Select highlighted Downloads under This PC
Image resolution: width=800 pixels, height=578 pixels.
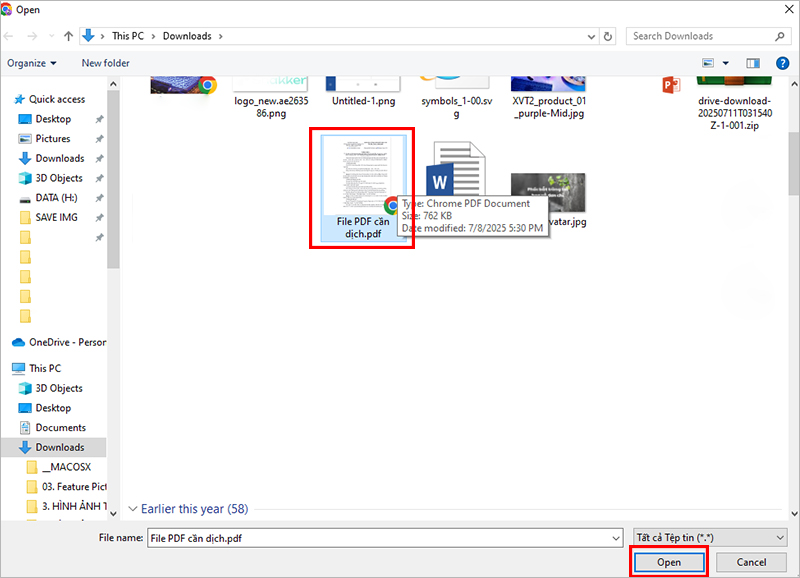pos(52,447)
